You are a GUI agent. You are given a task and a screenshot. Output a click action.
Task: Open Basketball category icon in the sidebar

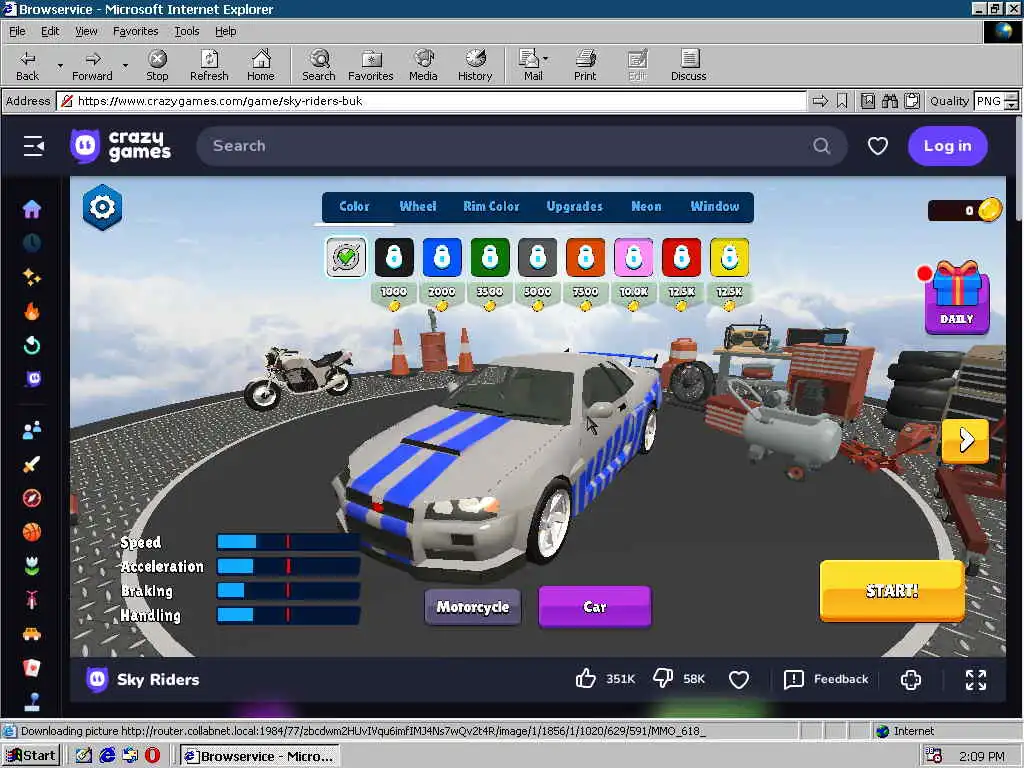point(32,532)
